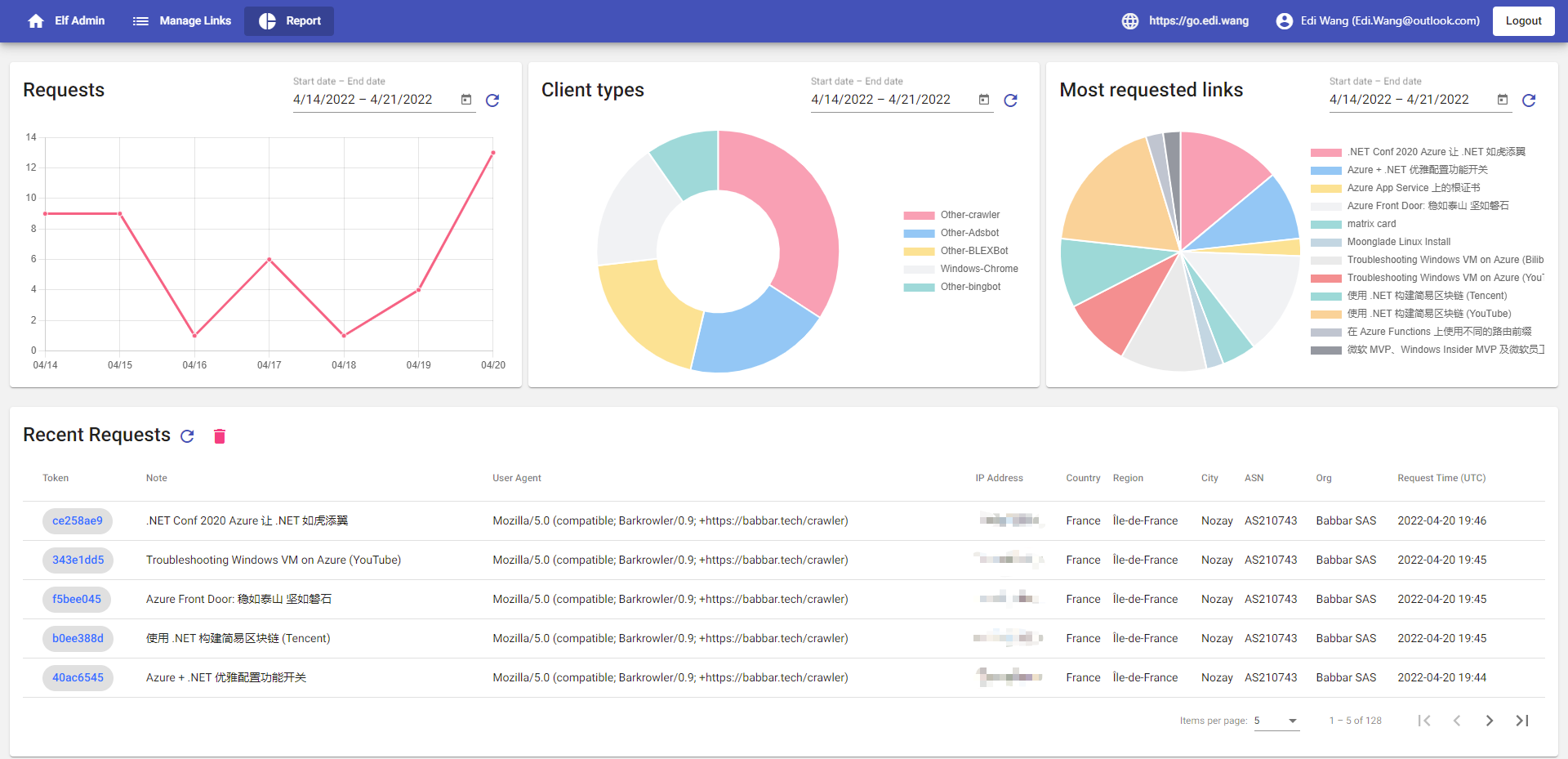The width and height of the screenshot is (1568, 759).
Task: Open token 40ac6545
Action: click(78, 678)
